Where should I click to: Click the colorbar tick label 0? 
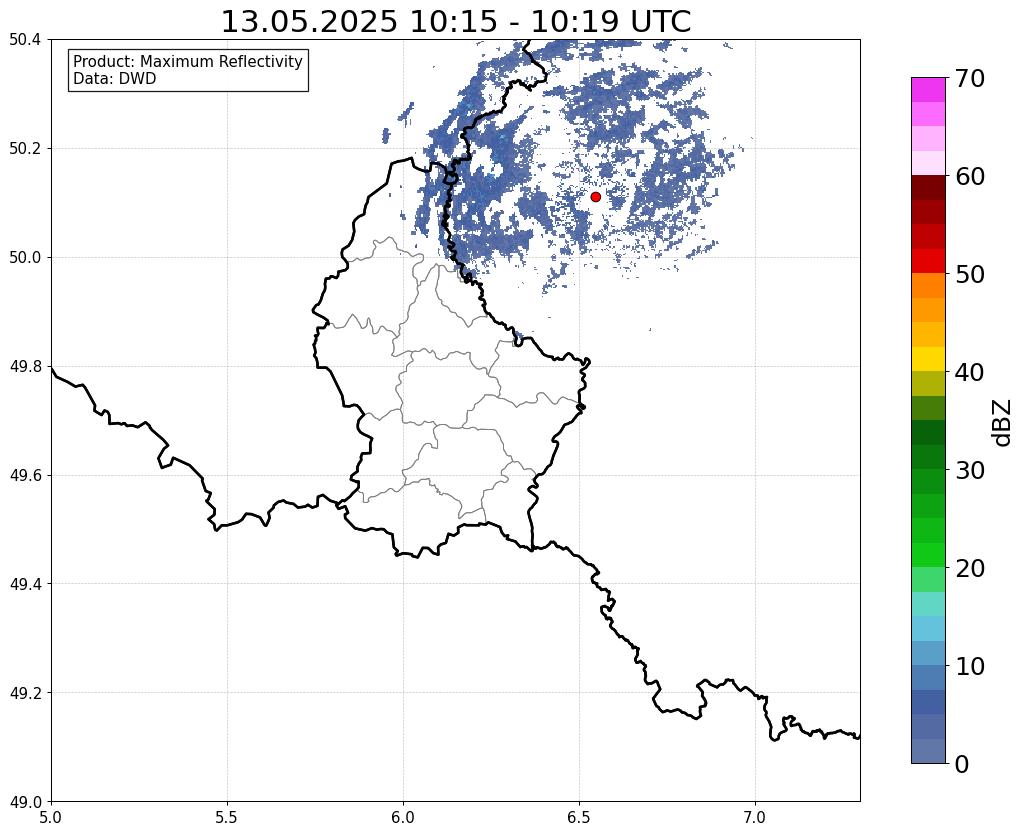click(962, 764)
